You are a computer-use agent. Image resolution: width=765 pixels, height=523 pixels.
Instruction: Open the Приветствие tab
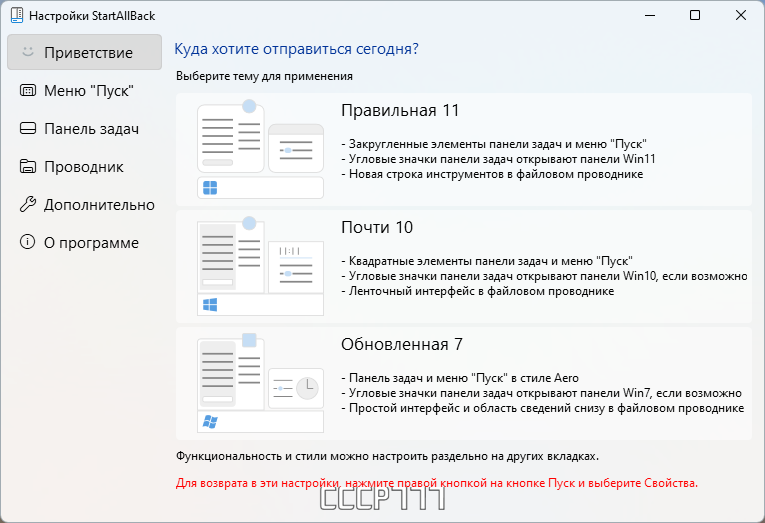click(x=84, y=52)
